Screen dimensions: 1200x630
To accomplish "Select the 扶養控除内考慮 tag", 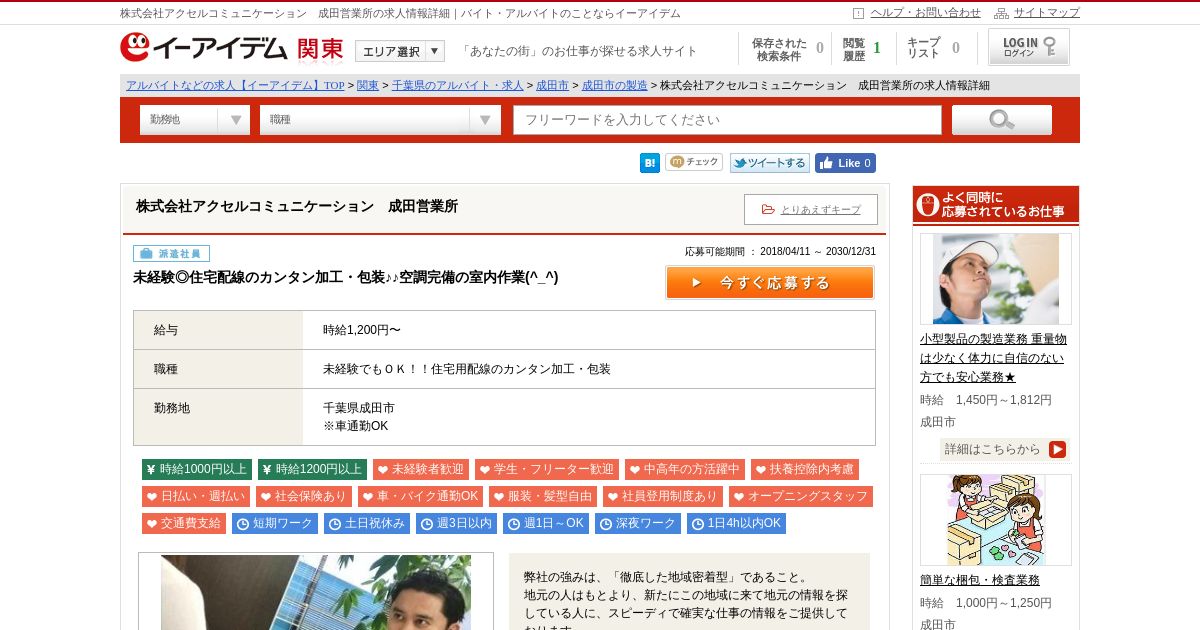I will (x=805, y=469).
